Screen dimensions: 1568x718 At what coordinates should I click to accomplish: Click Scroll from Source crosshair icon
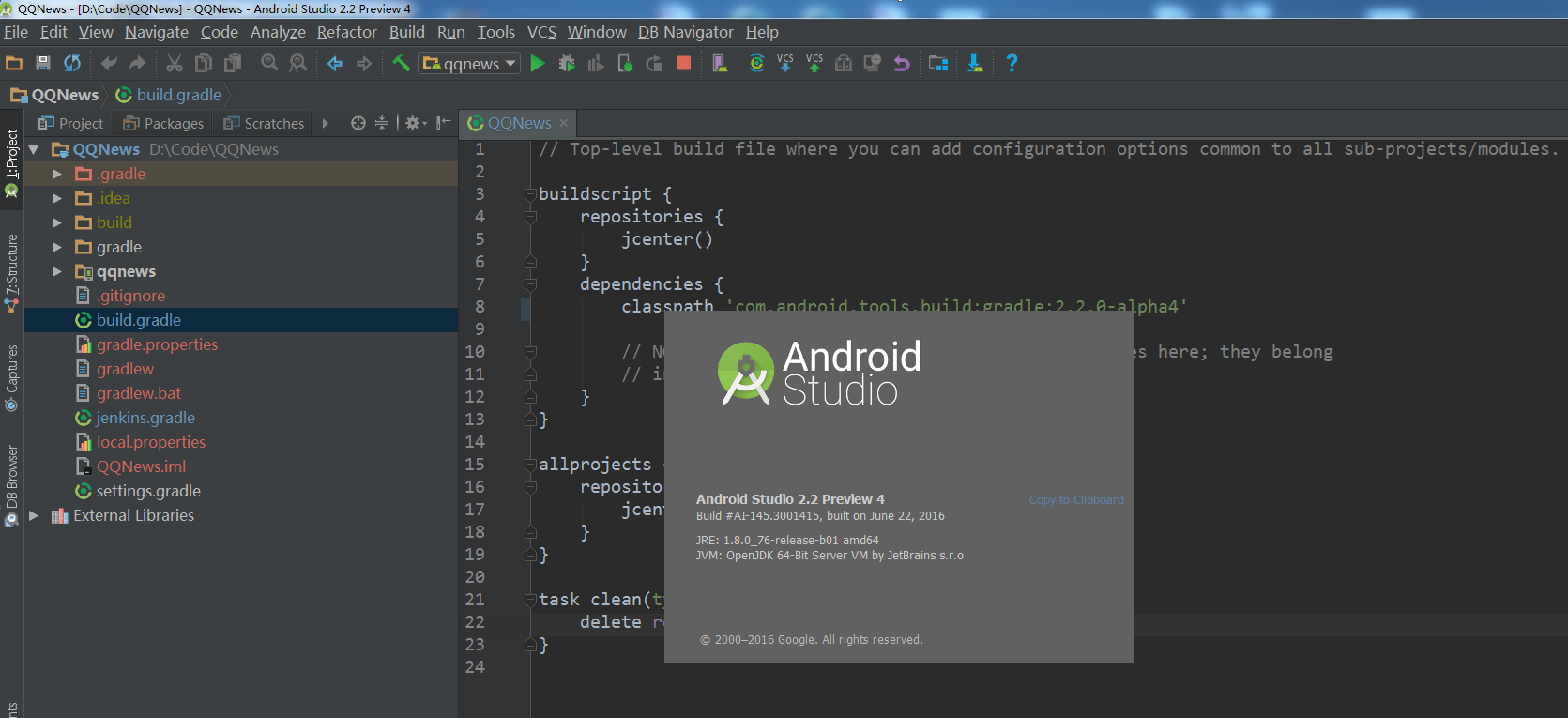click(x=358, y=123)
